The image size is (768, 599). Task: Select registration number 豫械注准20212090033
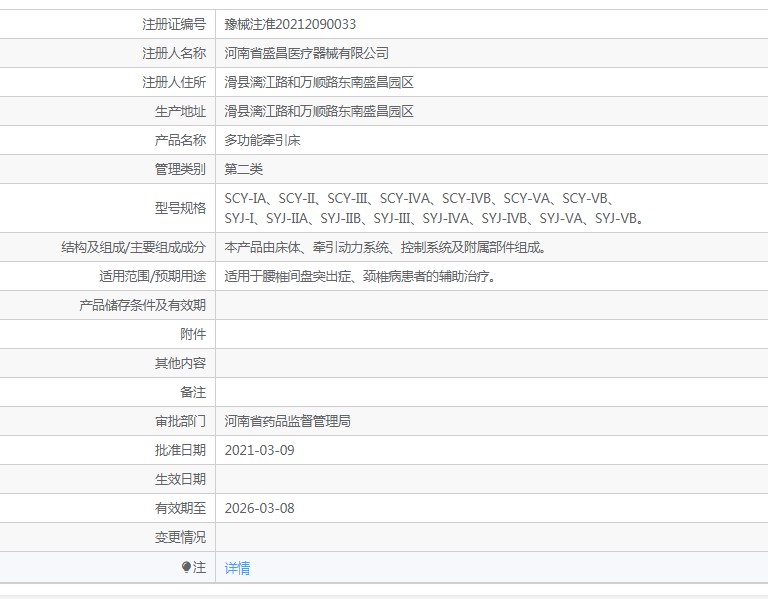pyautogui.click(x=290, y=24)
